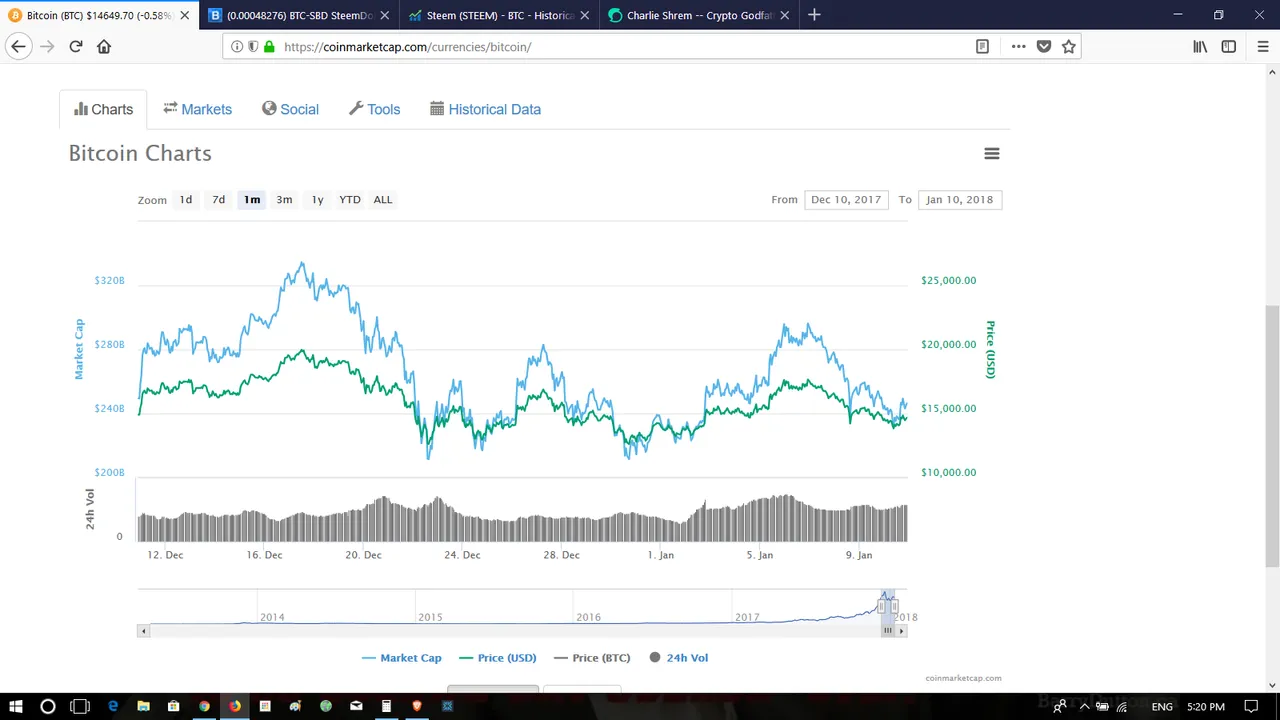
Task: Open File Explorer from taskbar
Action: pyautogui.click(x=143, y=706)
